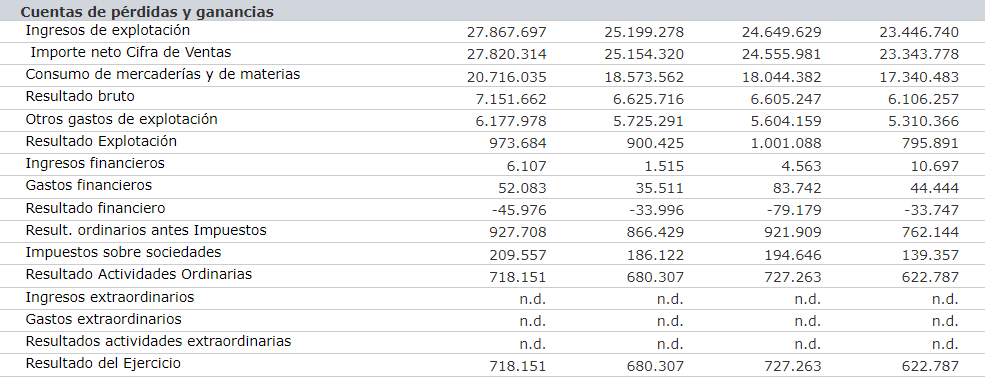Select the cell showing 18.573.562
Screen dimensions: 985x378
(x=644, y=77)
